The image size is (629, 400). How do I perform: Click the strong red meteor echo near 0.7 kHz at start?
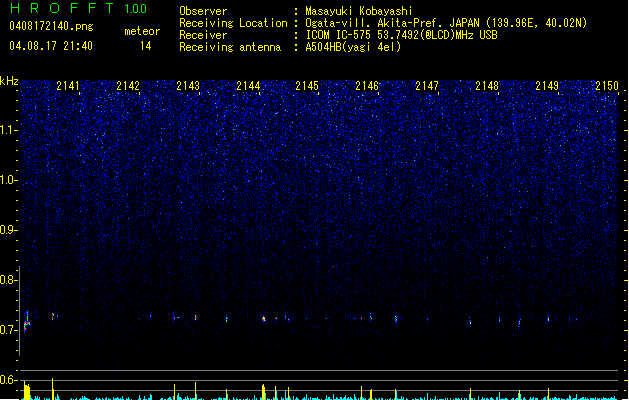[x=26, y=323]
